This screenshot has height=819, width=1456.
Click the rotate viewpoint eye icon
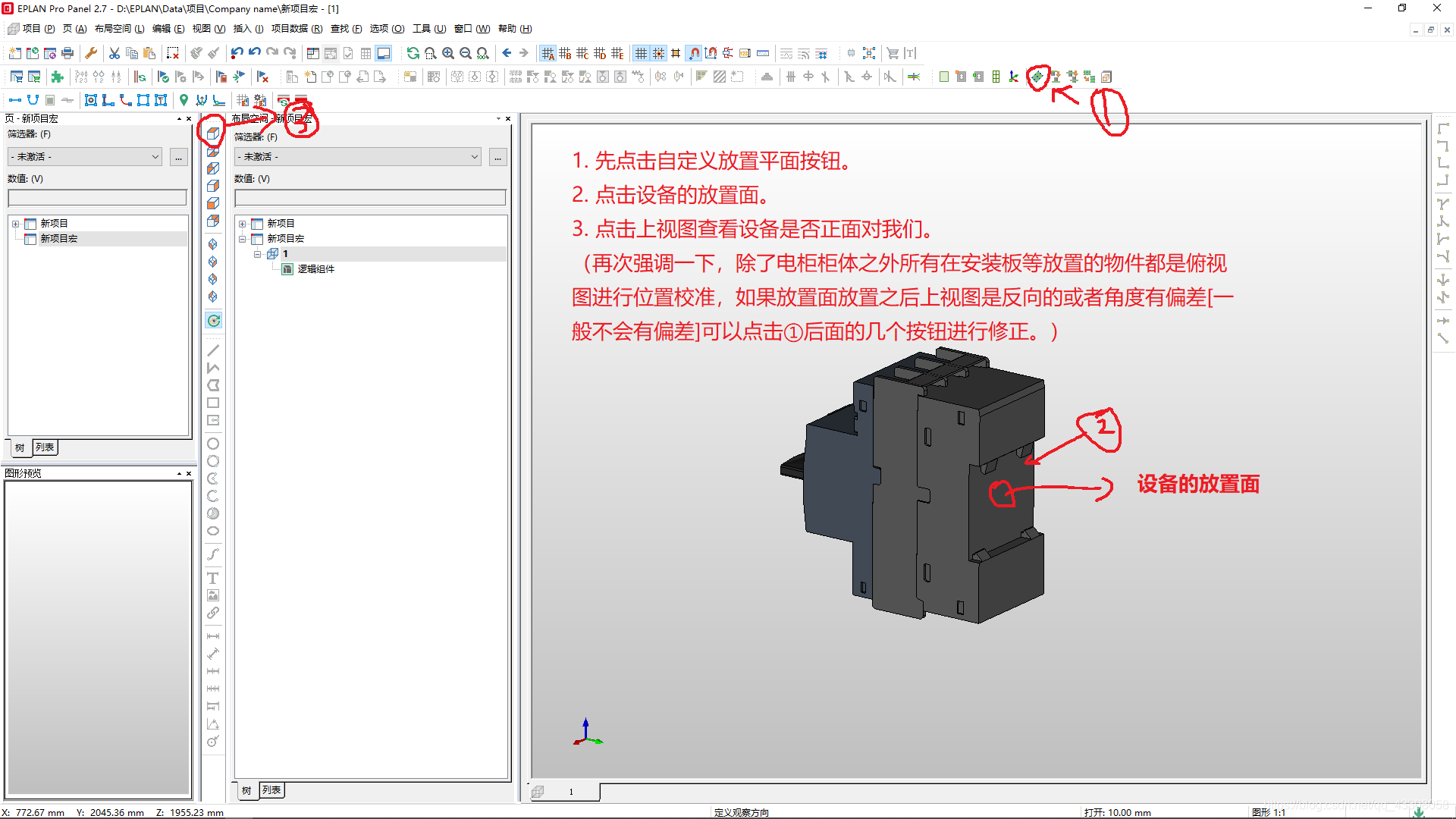coord(214,321)
